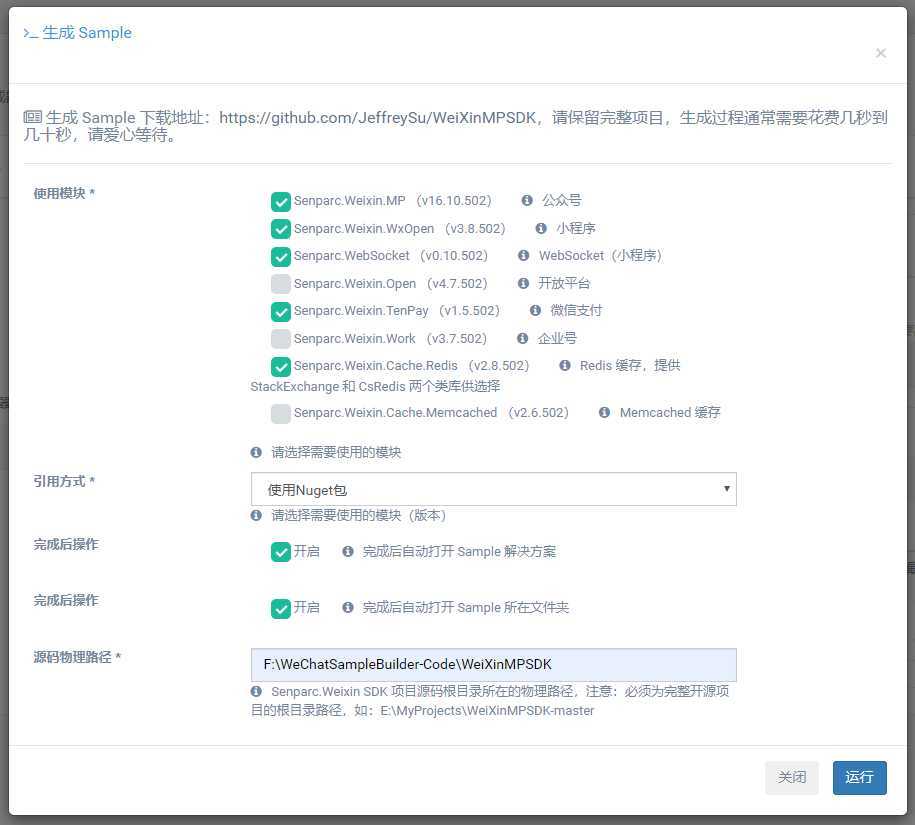Check the Senparc.Weixin.Open module

pos(281,284)
